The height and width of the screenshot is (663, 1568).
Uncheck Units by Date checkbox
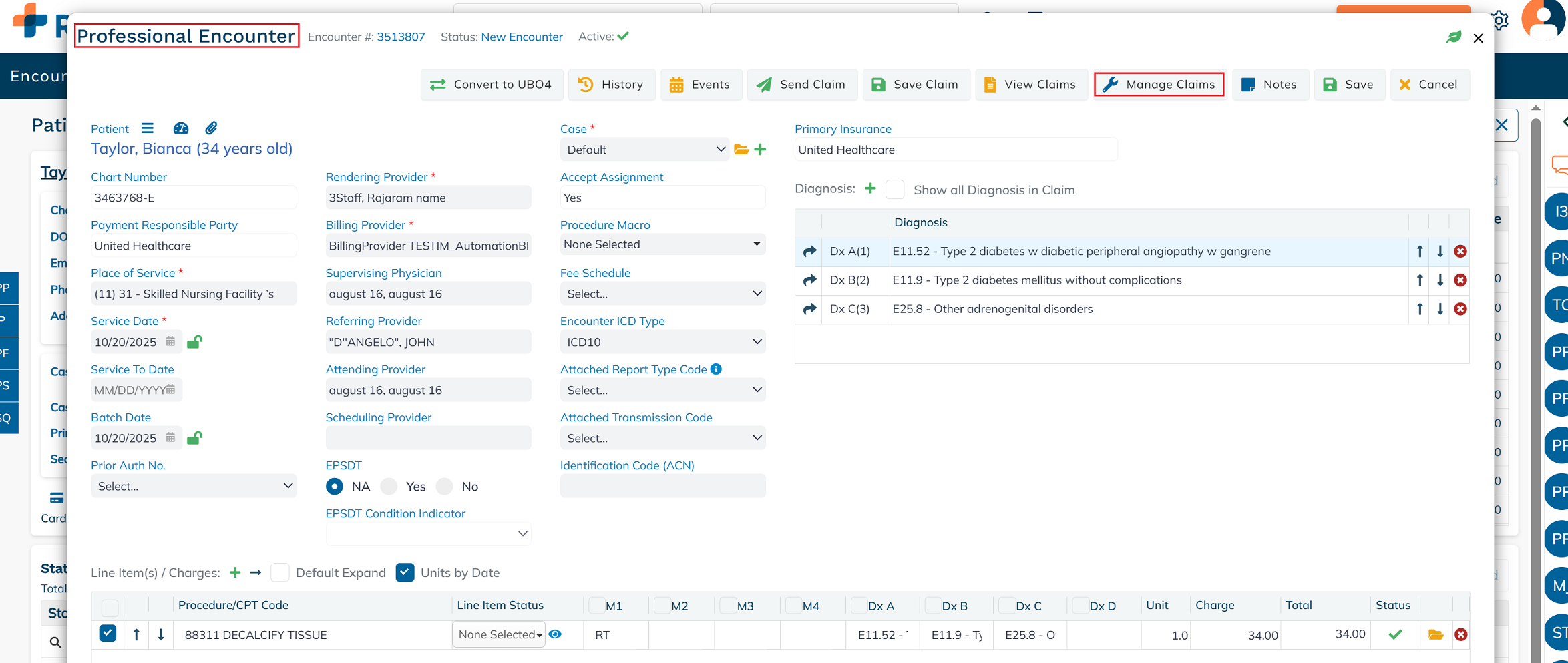(x=405, y=572)
